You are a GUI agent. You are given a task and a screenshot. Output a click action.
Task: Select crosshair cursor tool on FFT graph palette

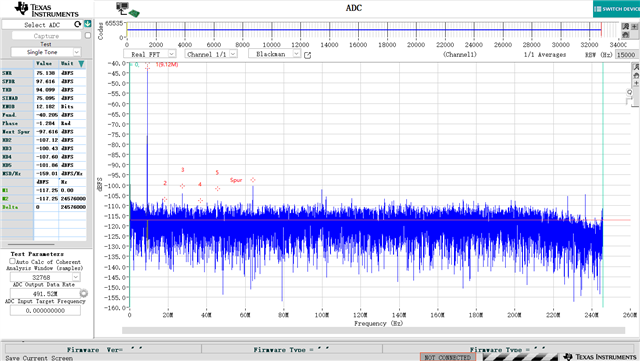coord(636,83)
